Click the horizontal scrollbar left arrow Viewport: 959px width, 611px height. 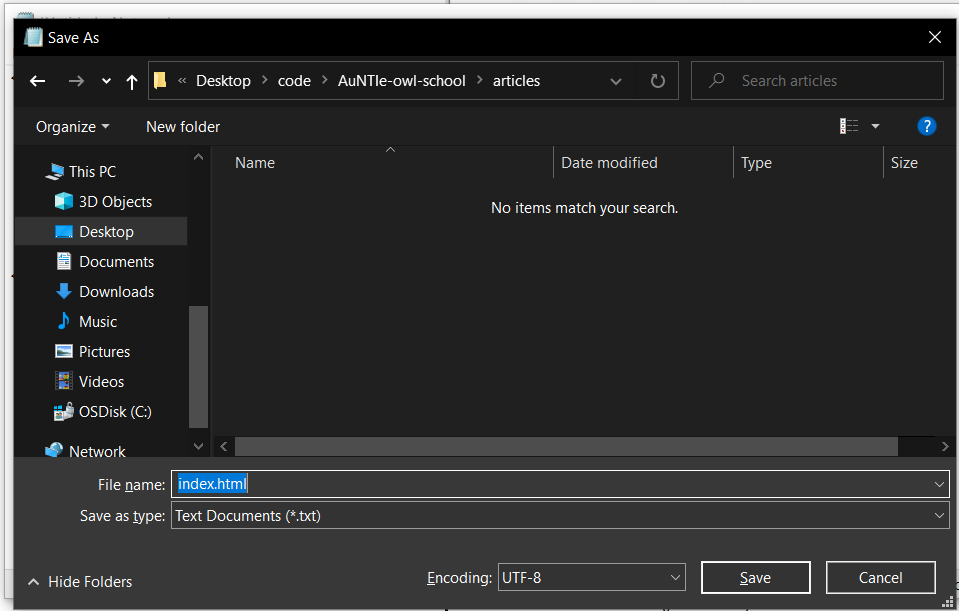tap(224, 446)
